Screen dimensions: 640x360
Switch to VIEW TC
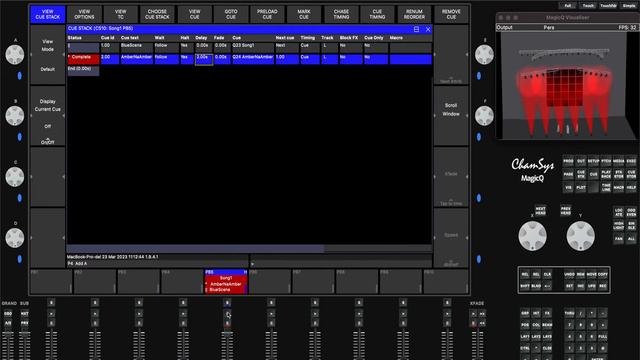point(120,14)
